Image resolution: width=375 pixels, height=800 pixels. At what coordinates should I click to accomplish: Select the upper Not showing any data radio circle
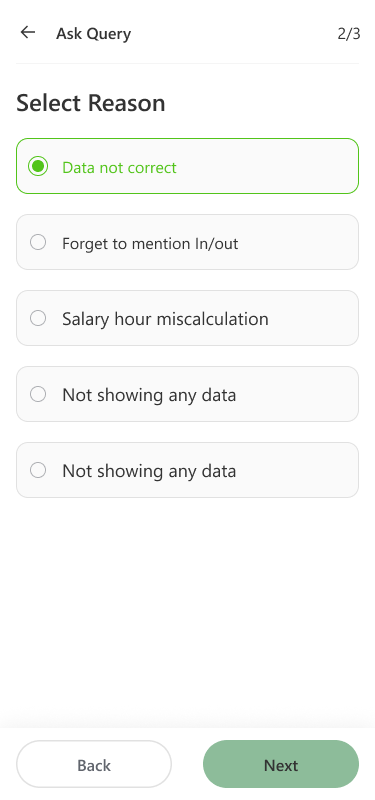38,394
